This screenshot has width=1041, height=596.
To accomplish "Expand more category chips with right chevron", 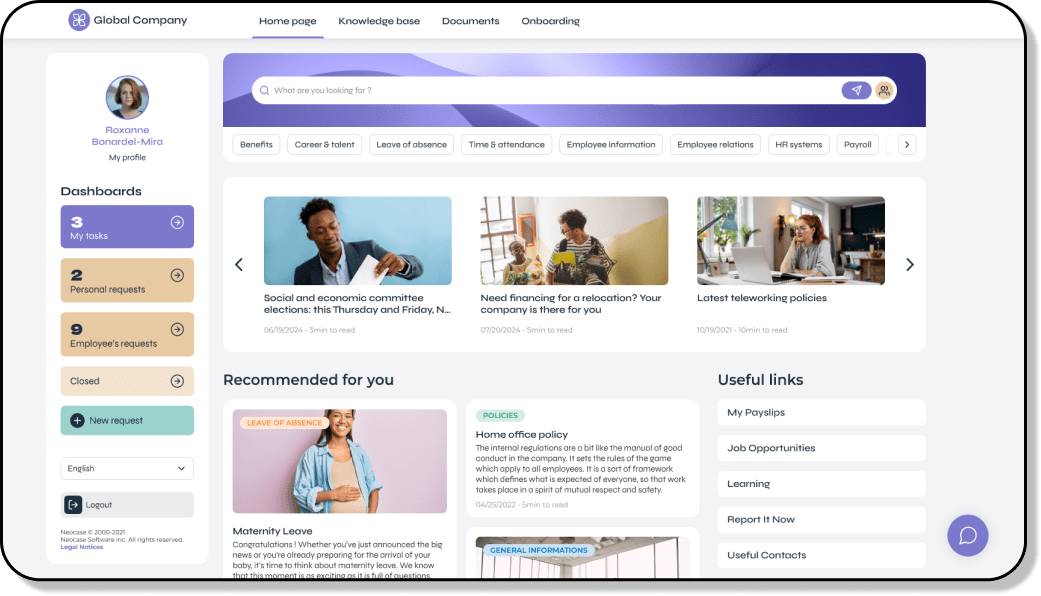I will click(x=907, y=145).
